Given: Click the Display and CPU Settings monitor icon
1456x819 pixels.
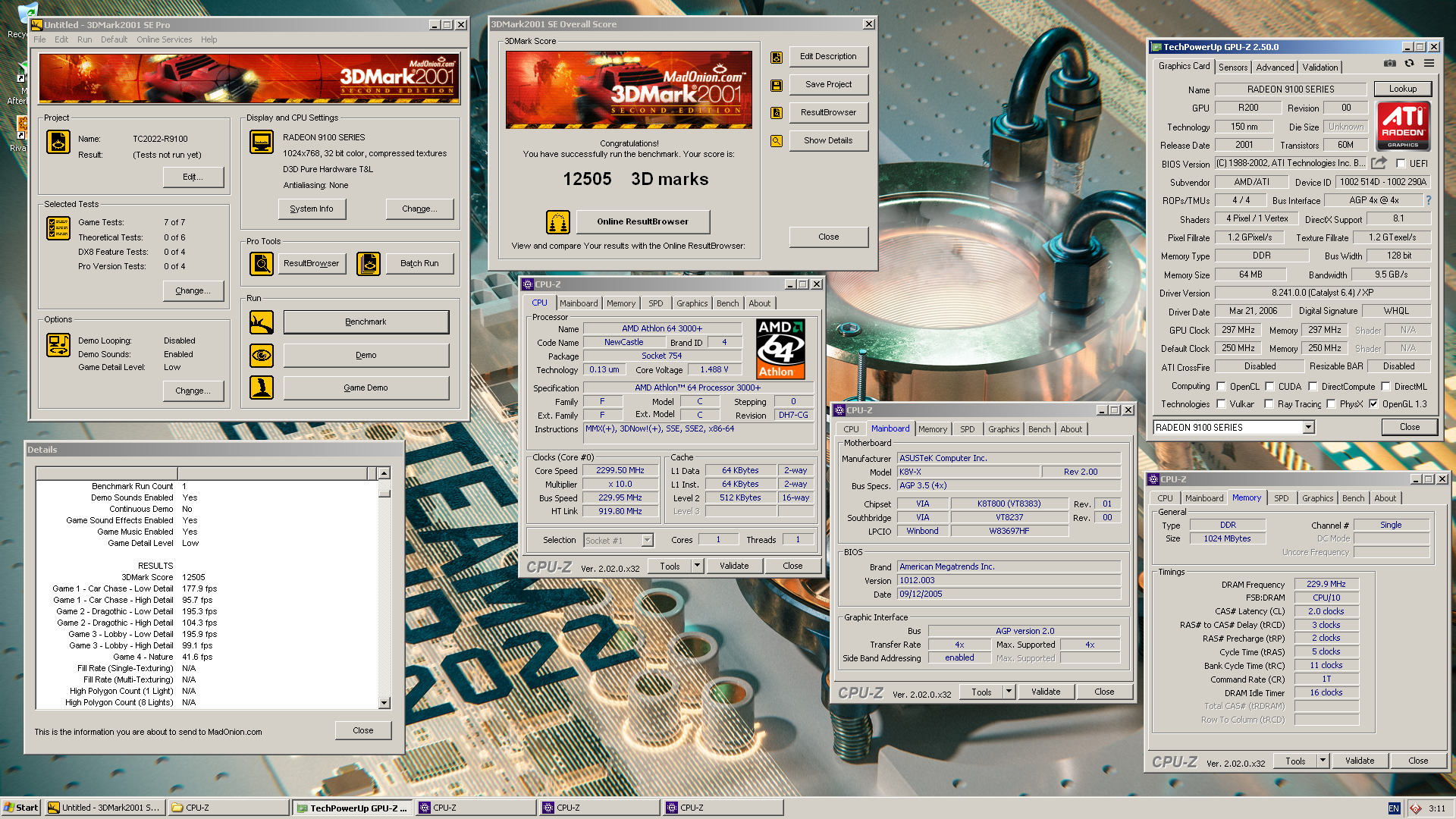Looking at the screenshot, I should click(262, 142).
